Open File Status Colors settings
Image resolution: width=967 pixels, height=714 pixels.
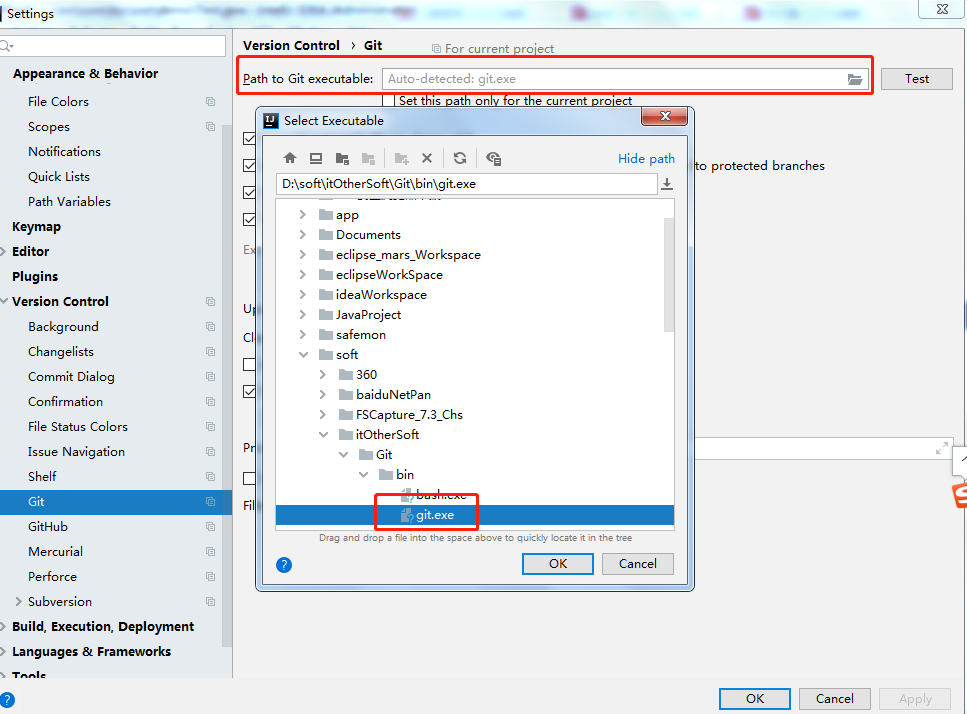tap(78, 427)
